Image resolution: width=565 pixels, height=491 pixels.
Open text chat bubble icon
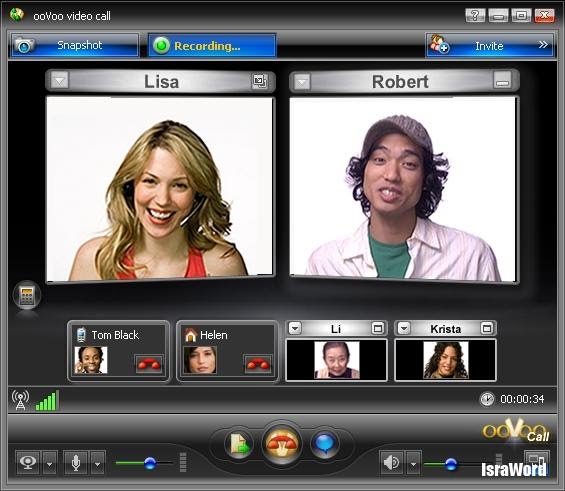(x=325, y=443)
